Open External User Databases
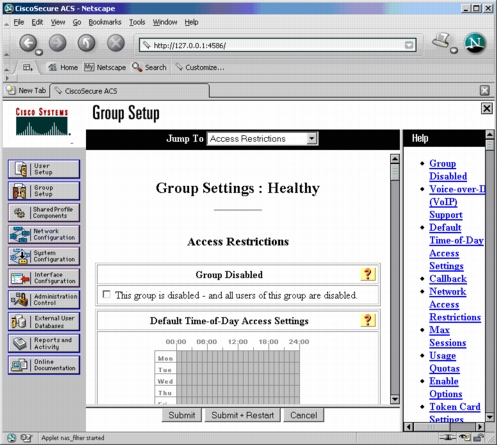Viewport: 499px width, 447px height. point(44,322)
